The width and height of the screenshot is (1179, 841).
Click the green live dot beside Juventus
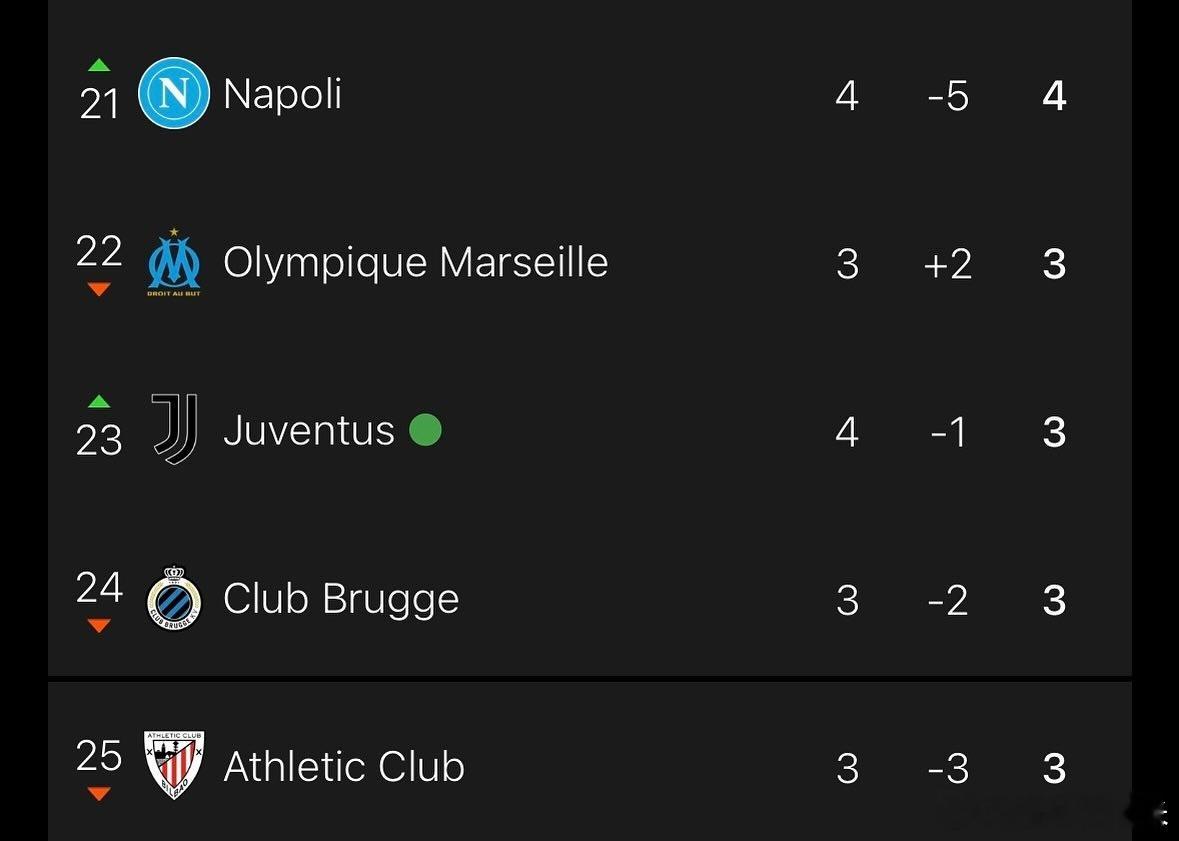425,430
